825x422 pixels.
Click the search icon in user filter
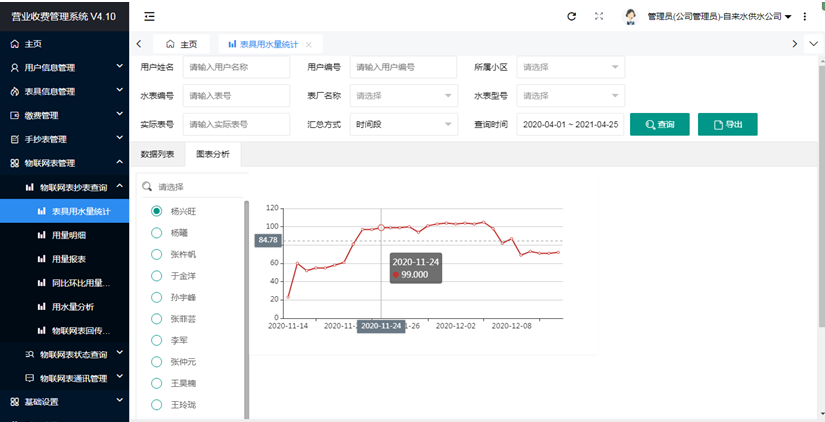click(x=147, y=187)
